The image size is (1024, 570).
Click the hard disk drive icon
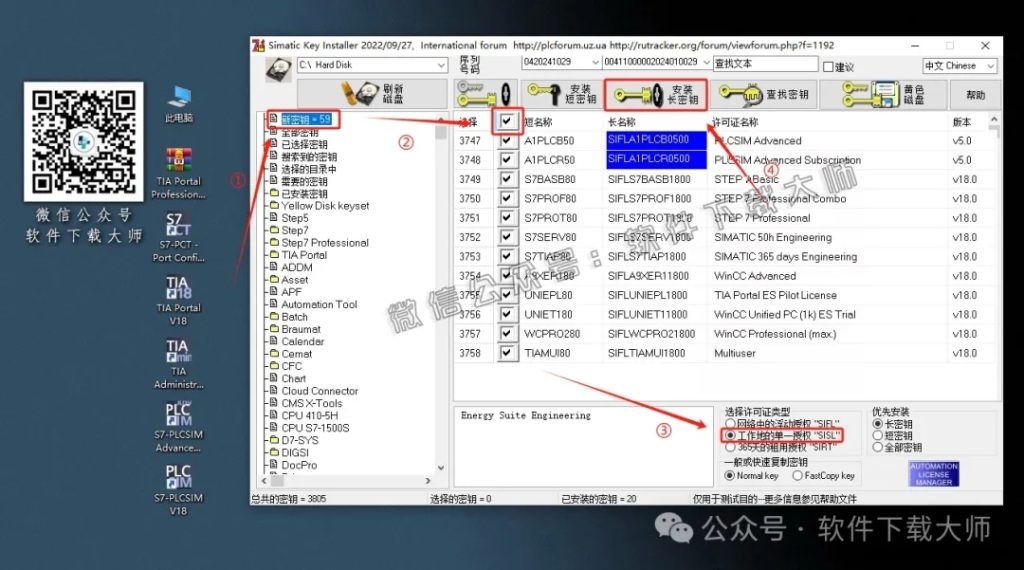coord(279,69)
